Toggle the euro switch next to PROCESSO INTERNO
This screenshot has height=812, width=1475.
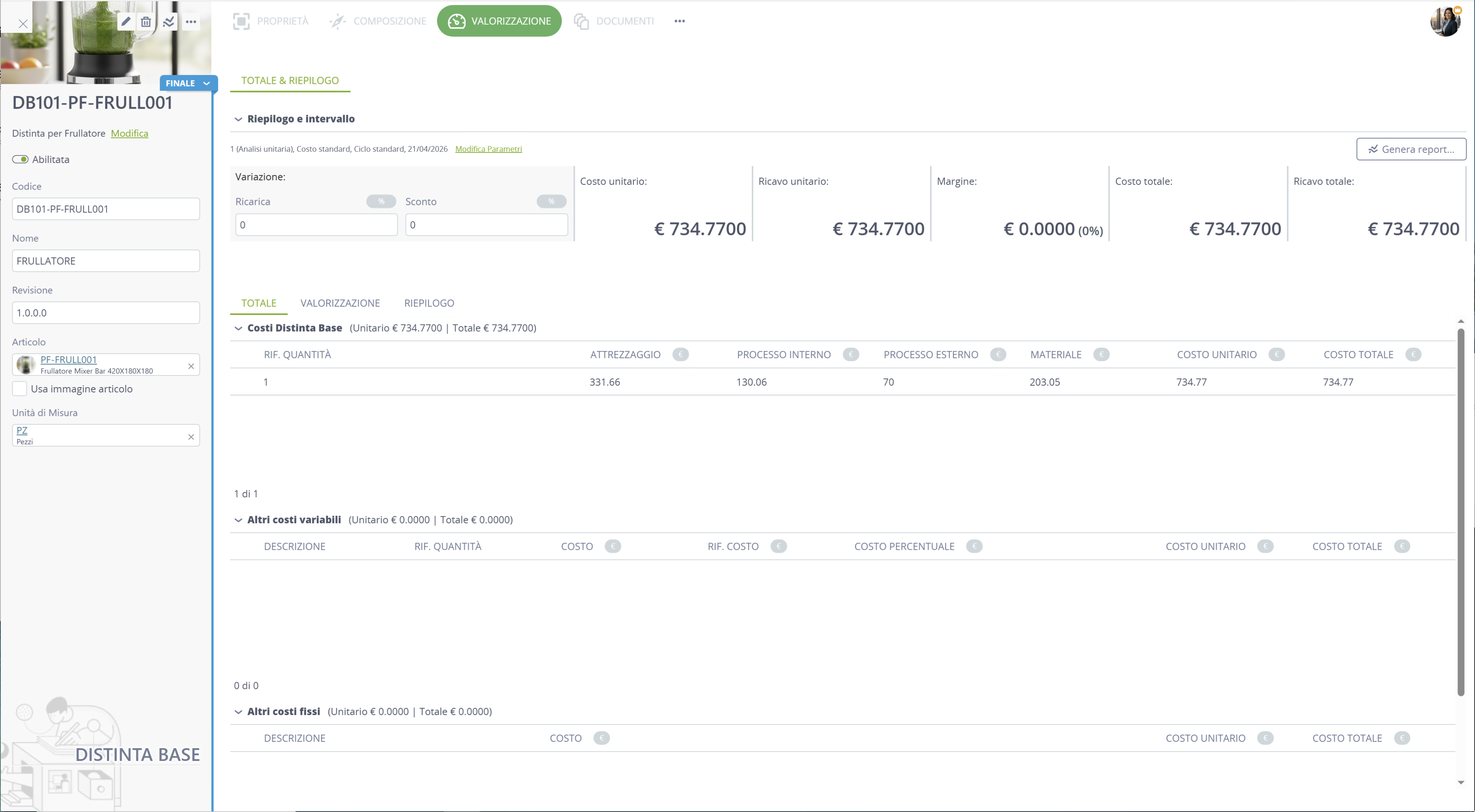[x=851, y=354]
